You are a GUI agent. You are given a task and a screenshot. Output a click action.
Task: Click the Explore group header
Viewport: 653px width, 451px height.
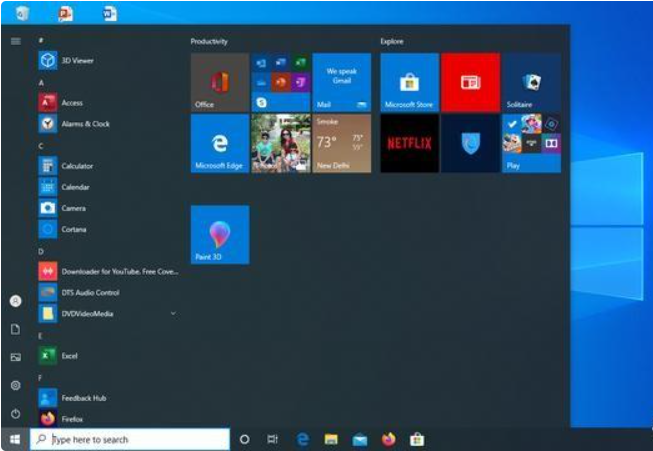[392, 41]
